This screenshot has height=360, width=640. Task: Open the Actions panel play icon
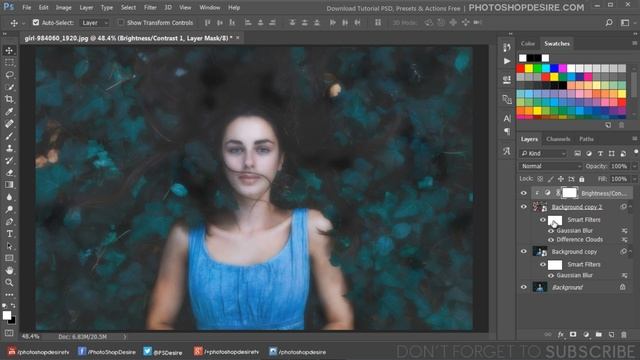[507, 61]
